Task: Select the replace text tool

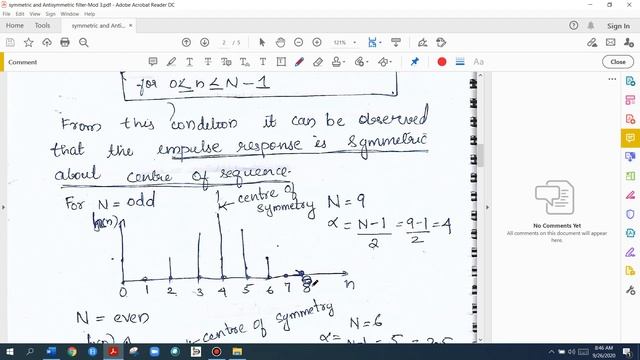Action: click(x=226, y=62)
